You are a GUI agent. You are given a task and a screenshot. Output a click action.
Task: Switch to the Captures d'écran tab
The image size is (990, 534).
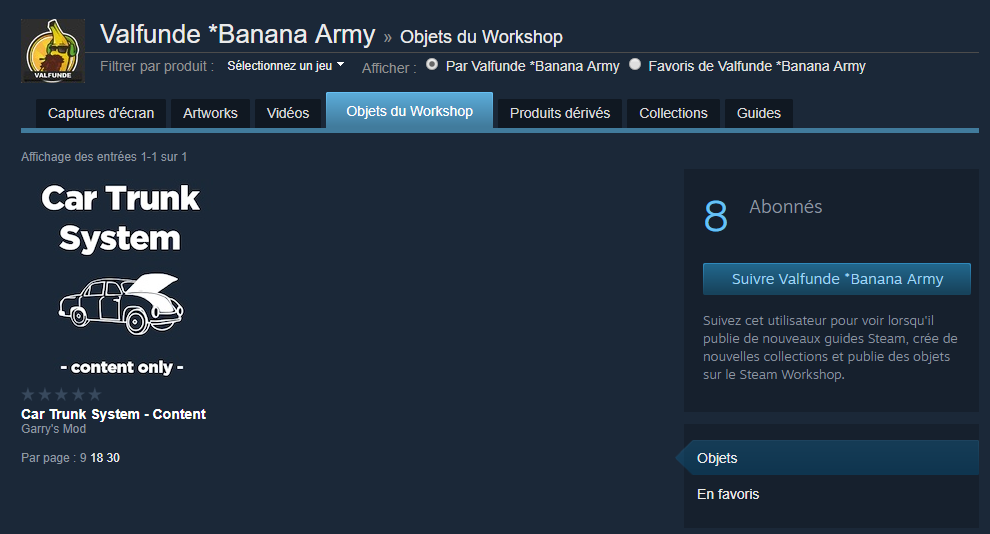101,114
